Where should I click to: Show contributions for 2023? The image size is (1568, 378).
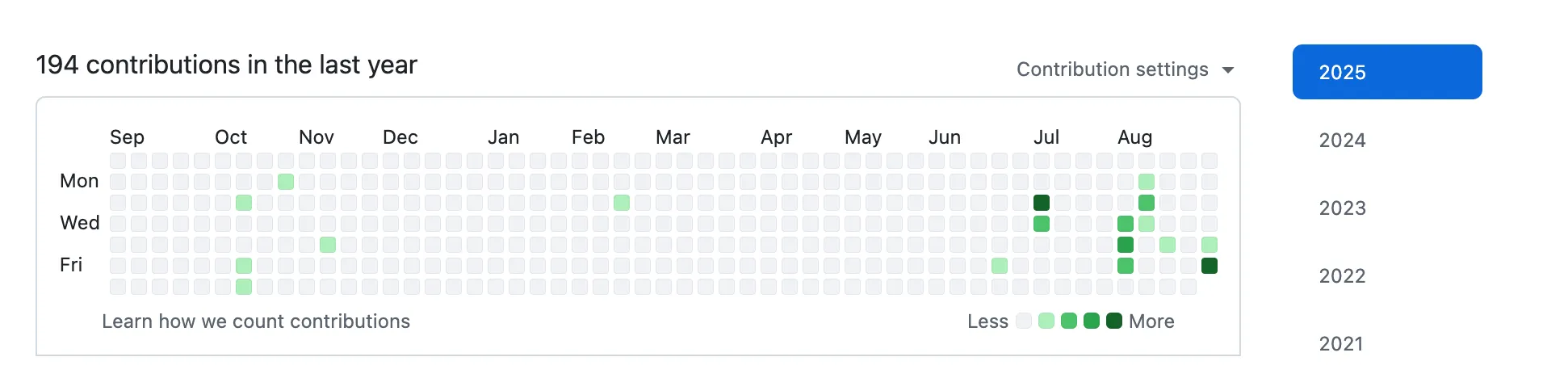point(1342,208)
